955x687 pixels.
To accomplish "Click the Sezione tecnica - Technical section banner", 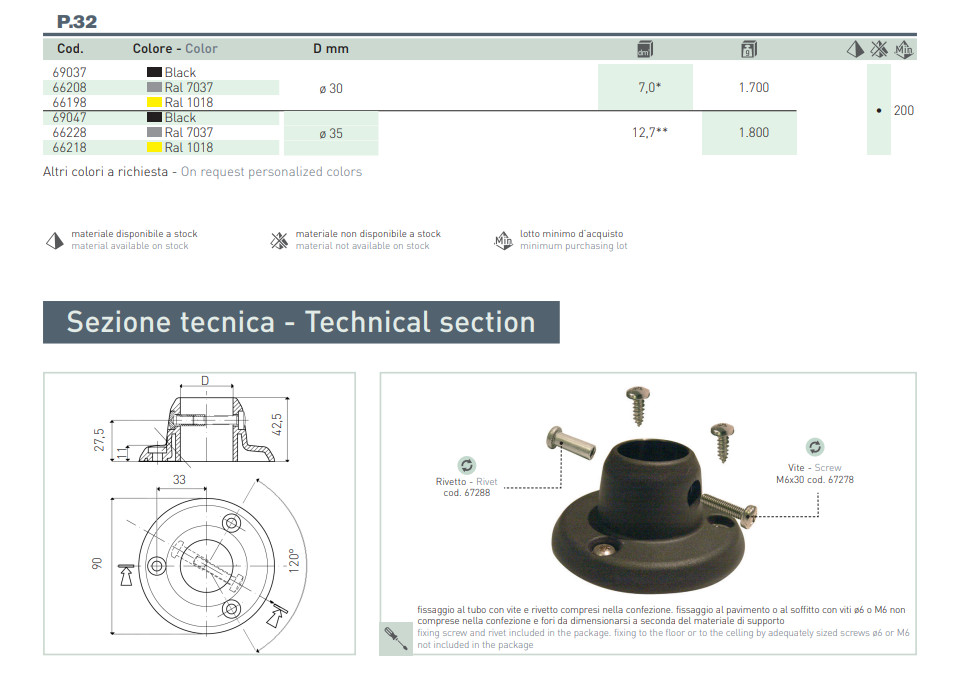I will (x=301, y=322).
